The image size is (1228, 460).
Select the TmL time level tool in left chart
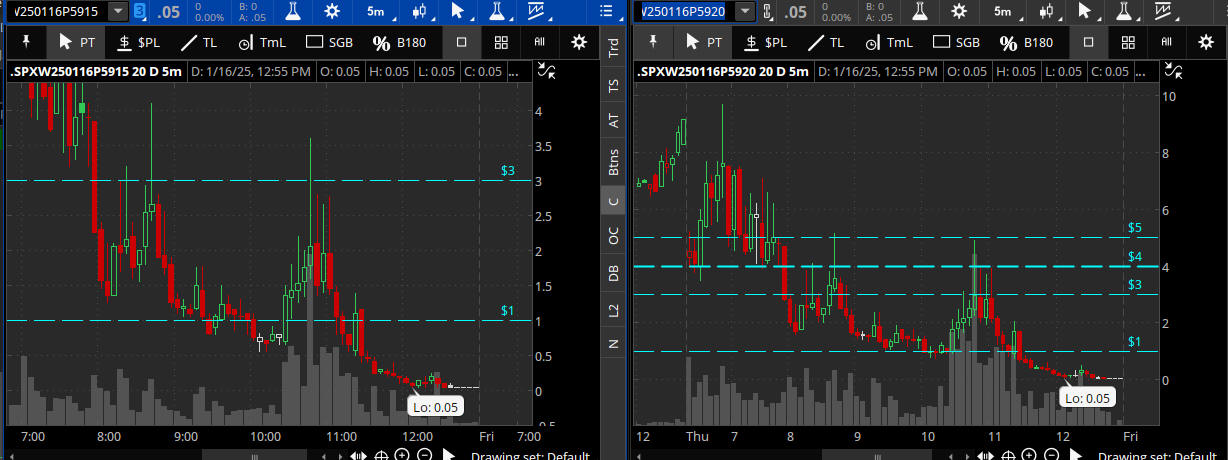tap(263, 43)
